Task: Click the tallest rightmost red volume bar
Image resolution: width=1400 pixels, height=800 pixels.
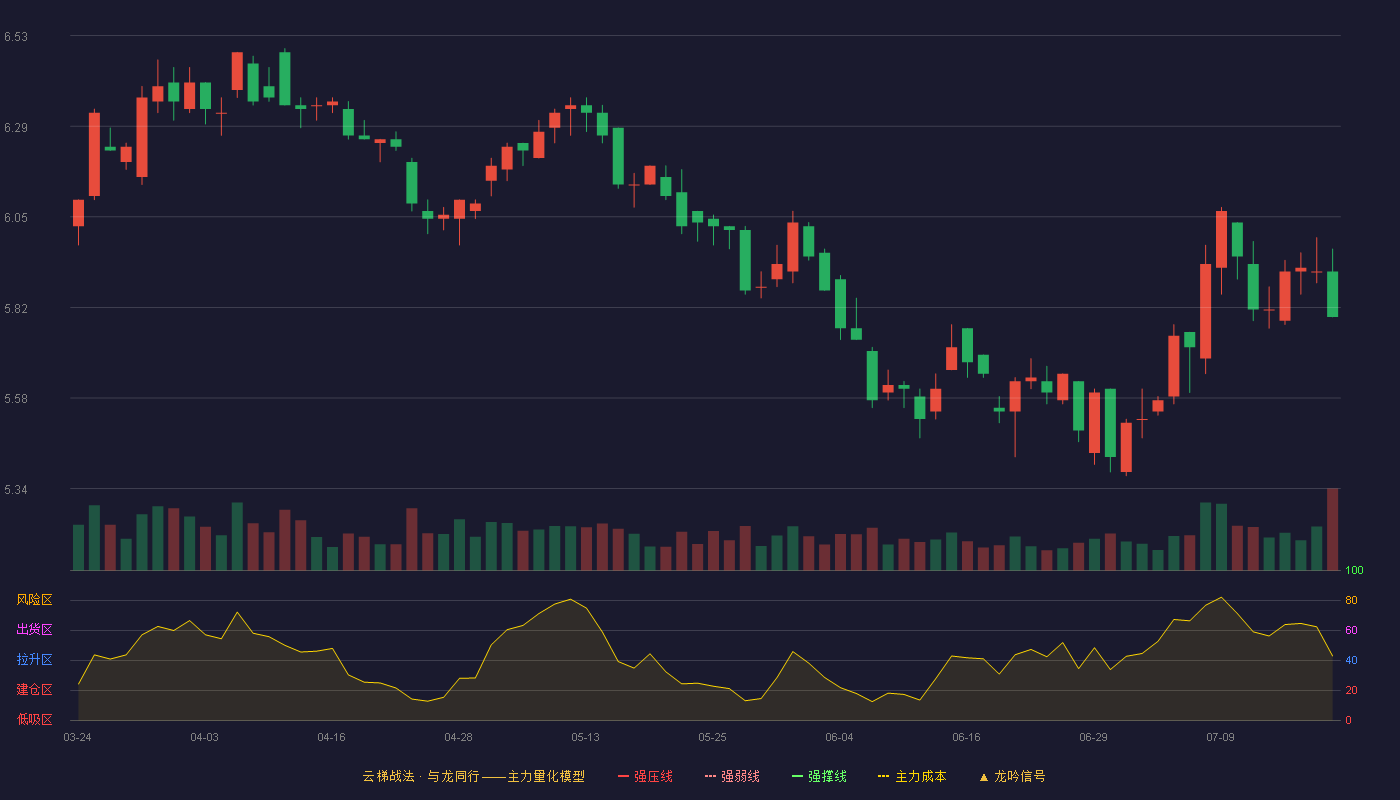Action: click(x=1332, y=529)
